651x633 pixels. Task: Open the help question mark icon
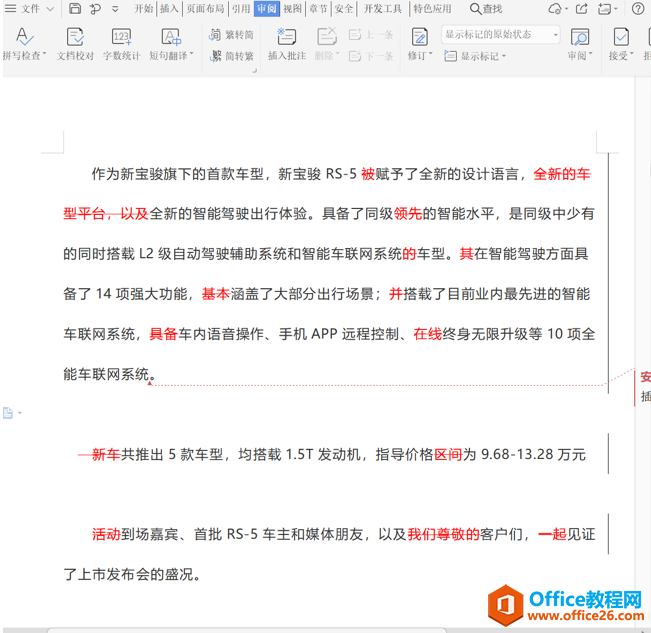pos(638,8)
